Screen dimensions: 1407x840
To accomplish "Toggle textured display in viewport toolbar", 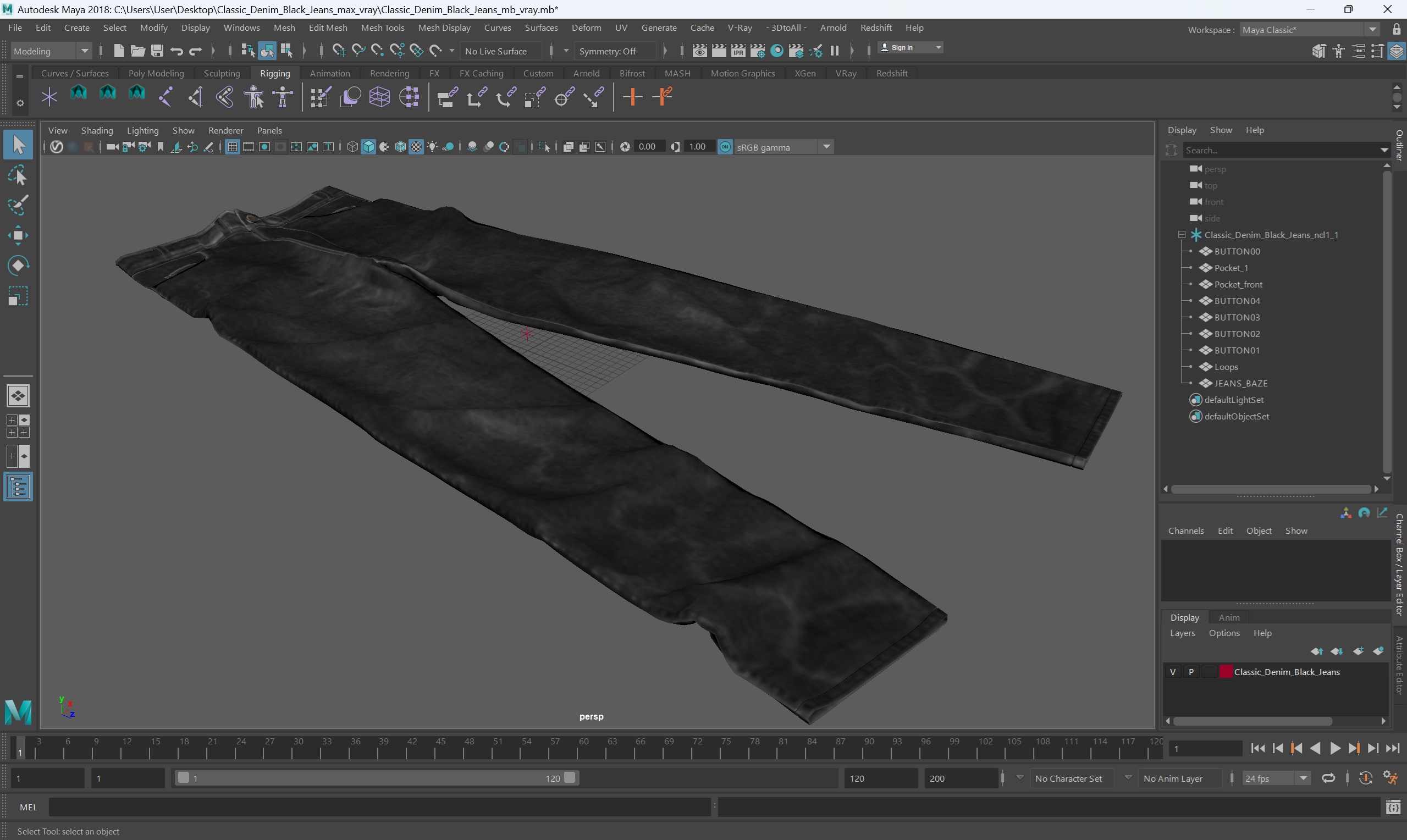I will tap(417, 147).
